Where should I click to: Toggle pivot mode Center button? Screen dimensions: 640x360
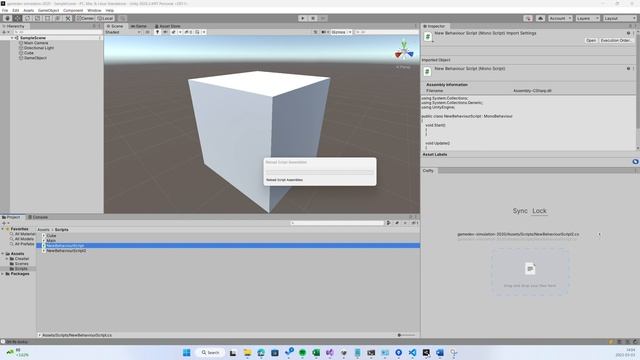(85, 18)
